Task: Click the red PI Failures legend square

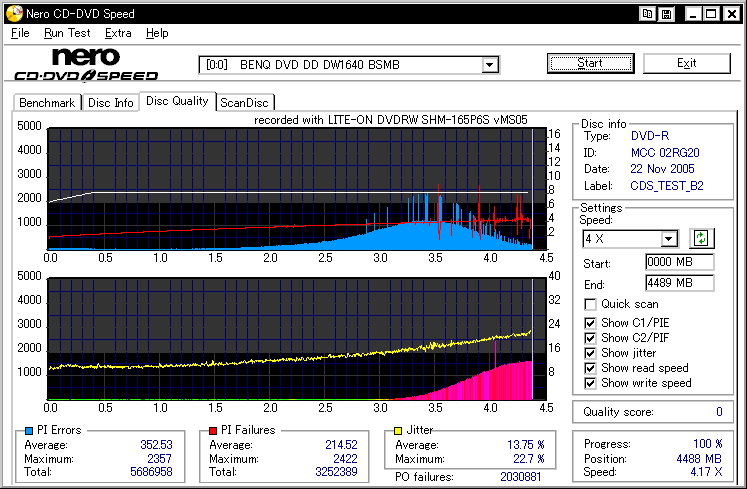Action: point(212,430)
